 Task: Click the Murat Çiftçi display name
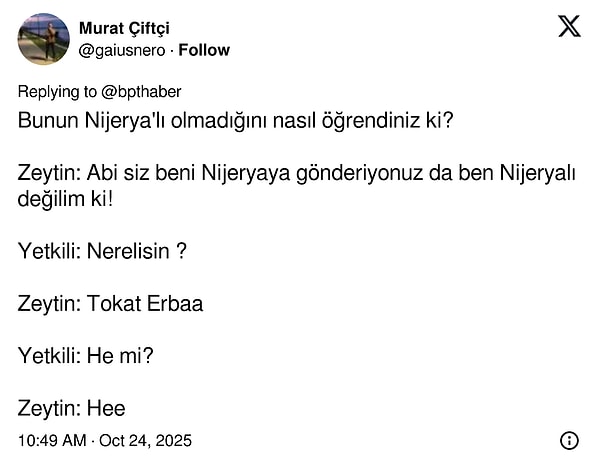(x=125, y=28)
